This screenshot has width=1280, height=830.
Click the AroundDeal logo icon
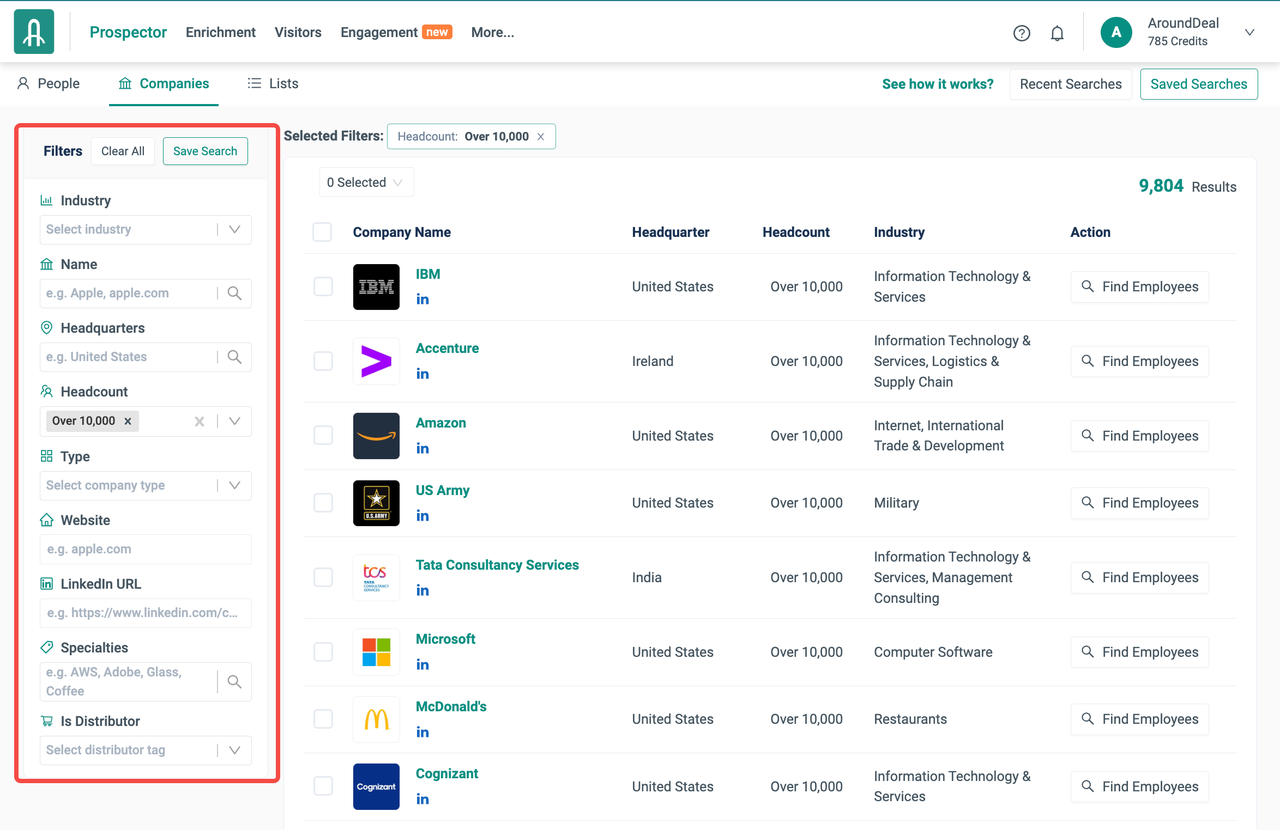(x=34, y=32)
